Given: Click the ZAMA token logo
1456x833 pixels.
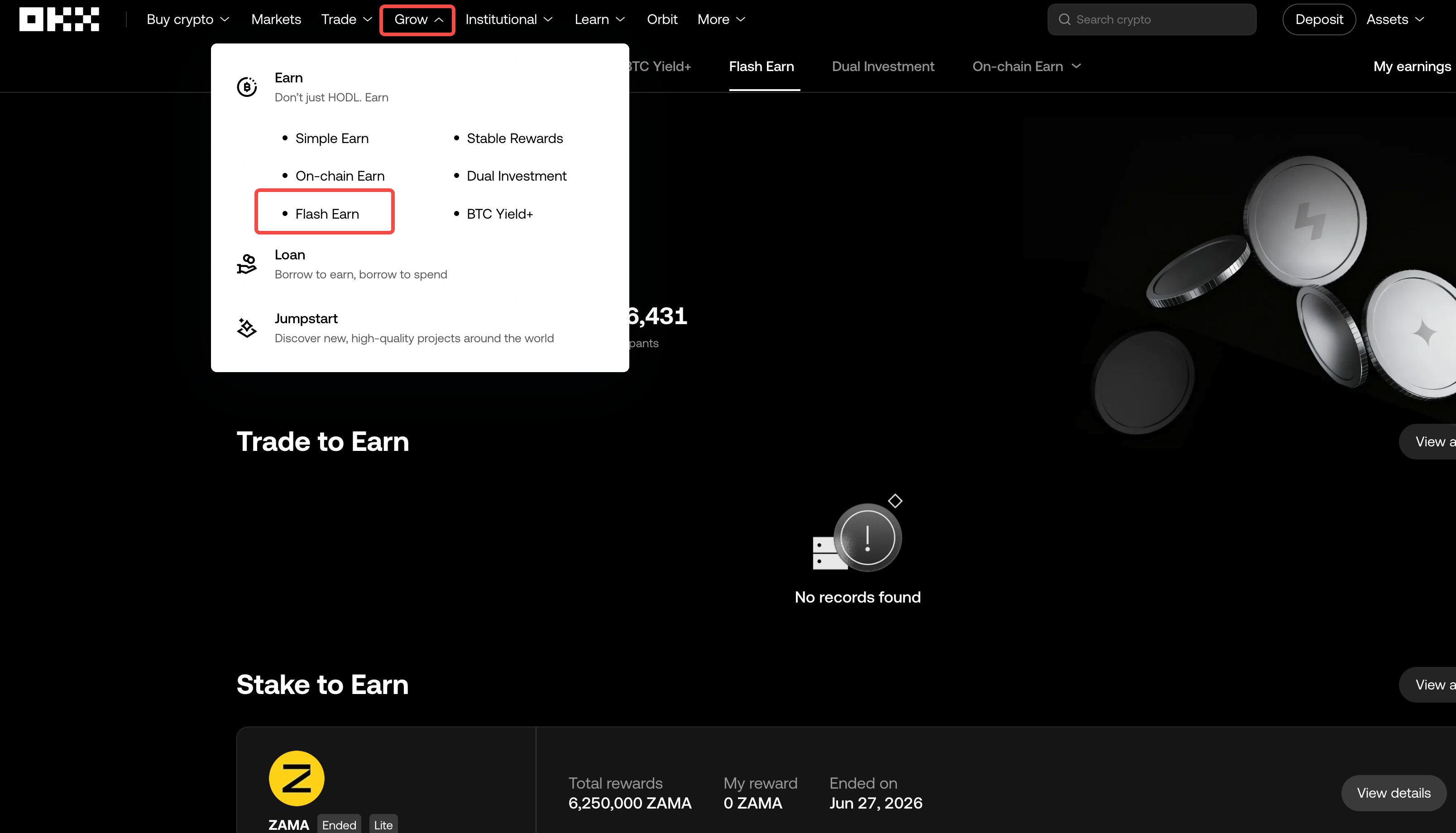Looking at the screenshot, I should coord(297,778).
